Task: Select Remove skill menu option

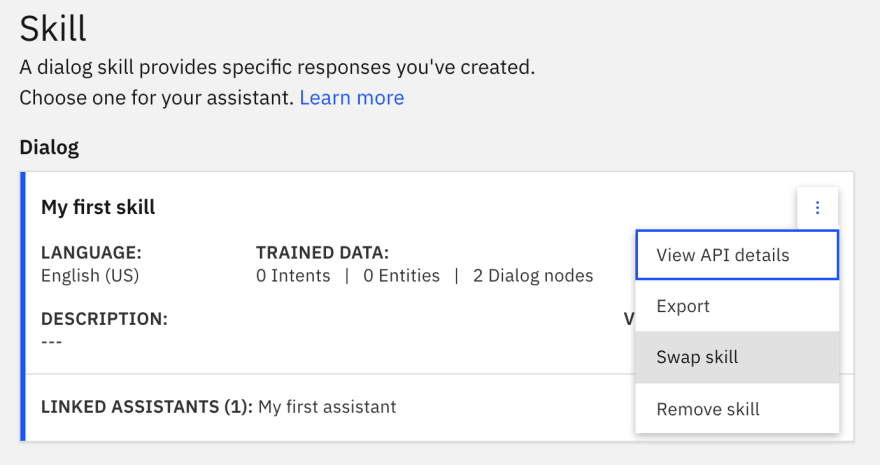Action: tap(737, 408)
